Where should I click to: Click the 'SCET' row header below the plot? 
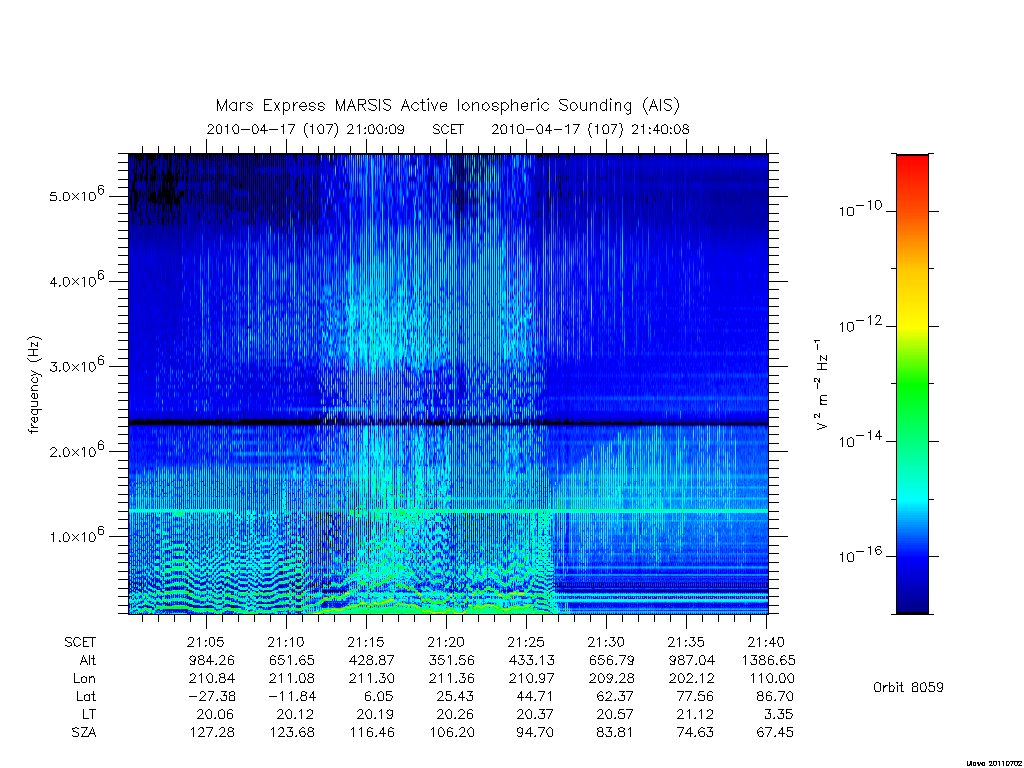click(x=80, y=643)
